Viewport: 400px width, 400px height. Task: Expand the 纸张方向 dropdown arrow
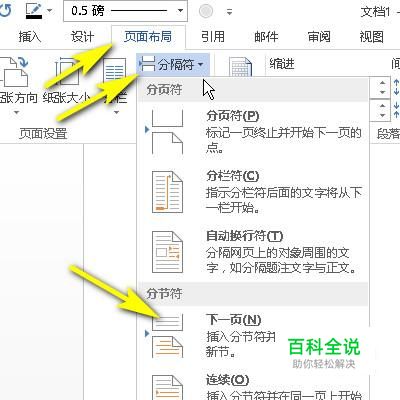[x=17, y=113]
